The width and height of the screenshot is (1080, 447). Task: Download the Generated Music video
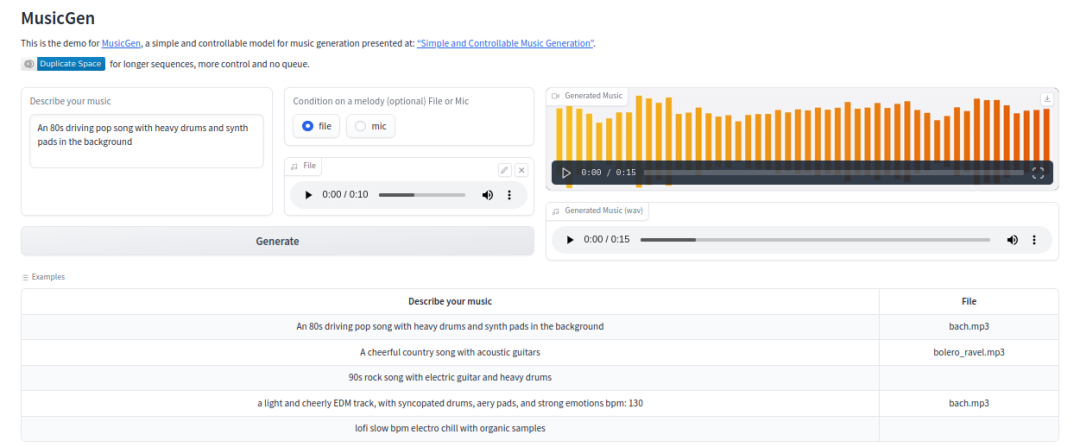[1047, 99]
